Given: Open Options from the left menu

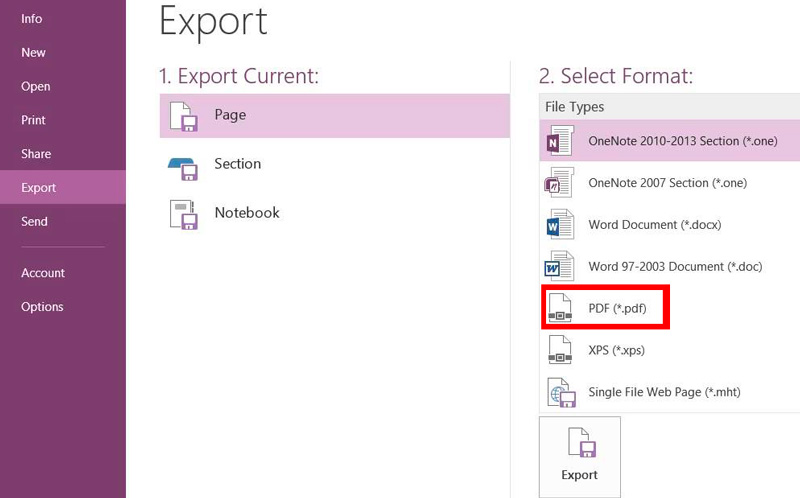Looking at the screenshot, I should (x=42, y=307).
